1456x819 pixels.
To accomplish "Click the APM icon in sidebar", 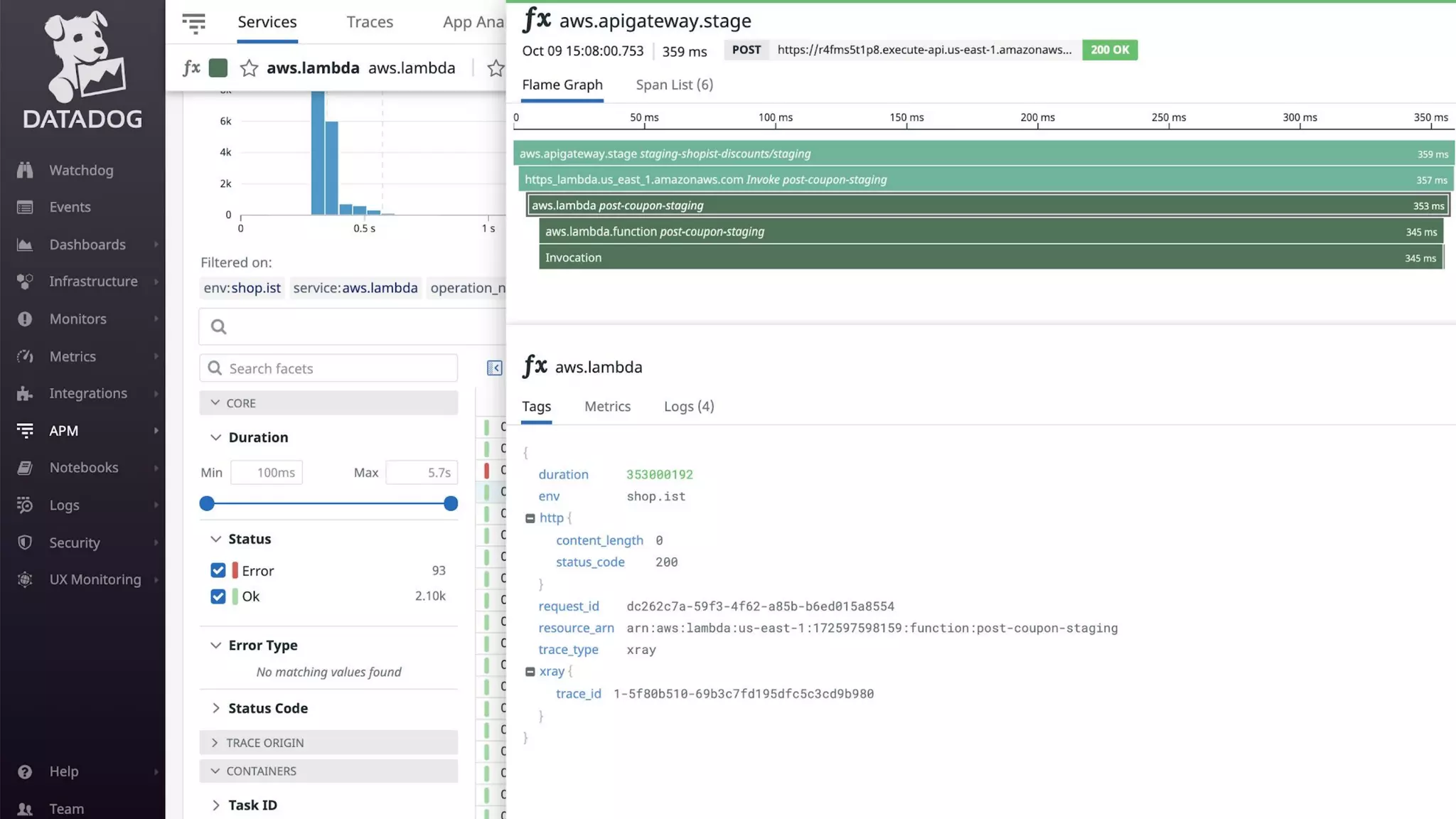I will coord(25,430).
